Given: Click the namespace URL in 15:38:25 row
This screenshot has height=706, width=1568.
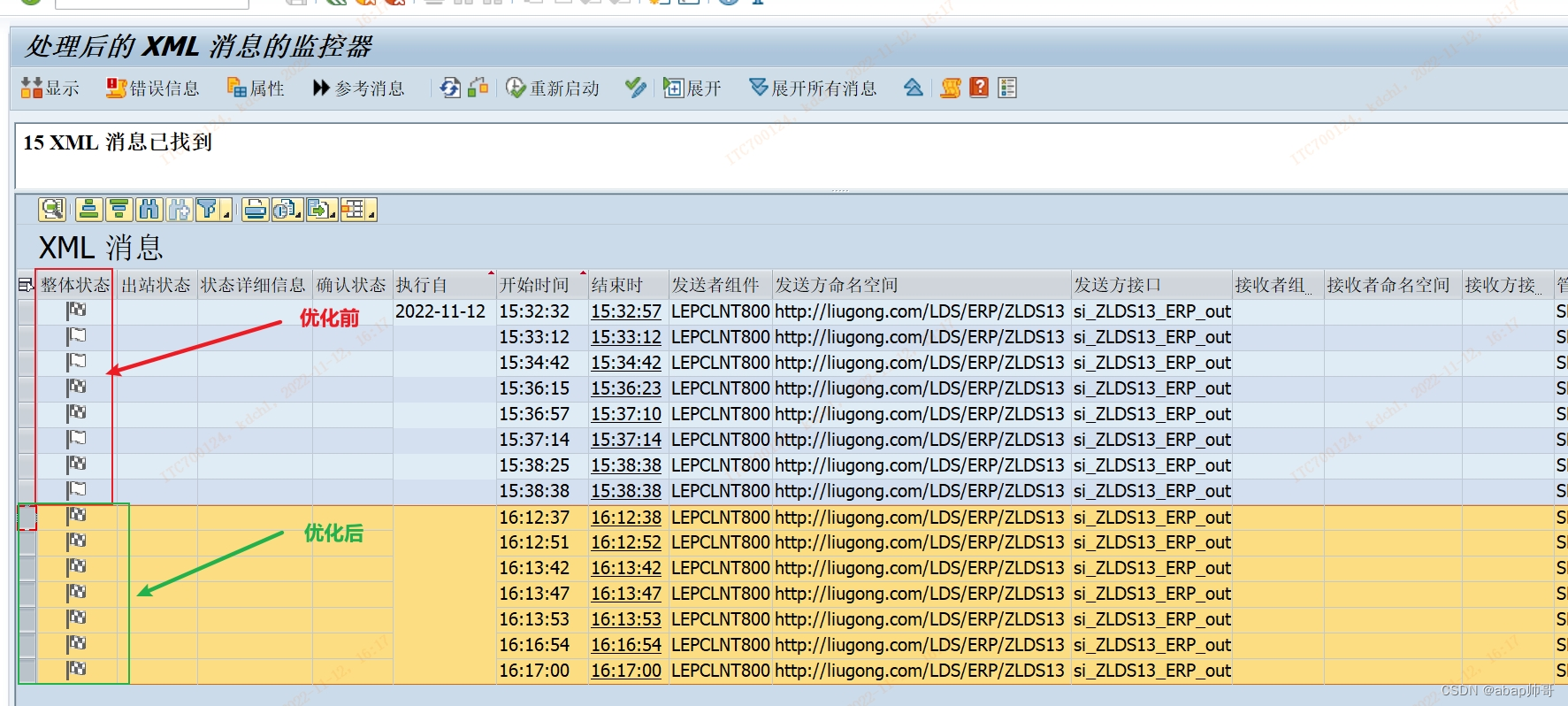Looking at the screenshot, I should (920, 465).
